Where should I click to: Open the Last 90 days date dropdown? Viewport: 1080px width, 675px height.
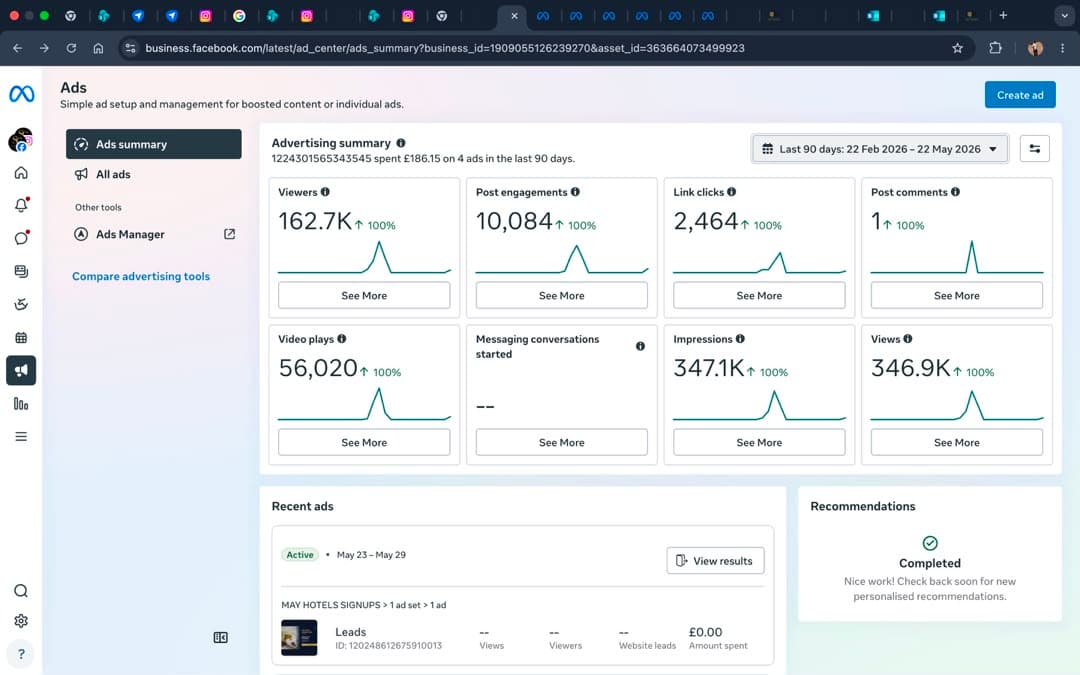pos(880,149)
